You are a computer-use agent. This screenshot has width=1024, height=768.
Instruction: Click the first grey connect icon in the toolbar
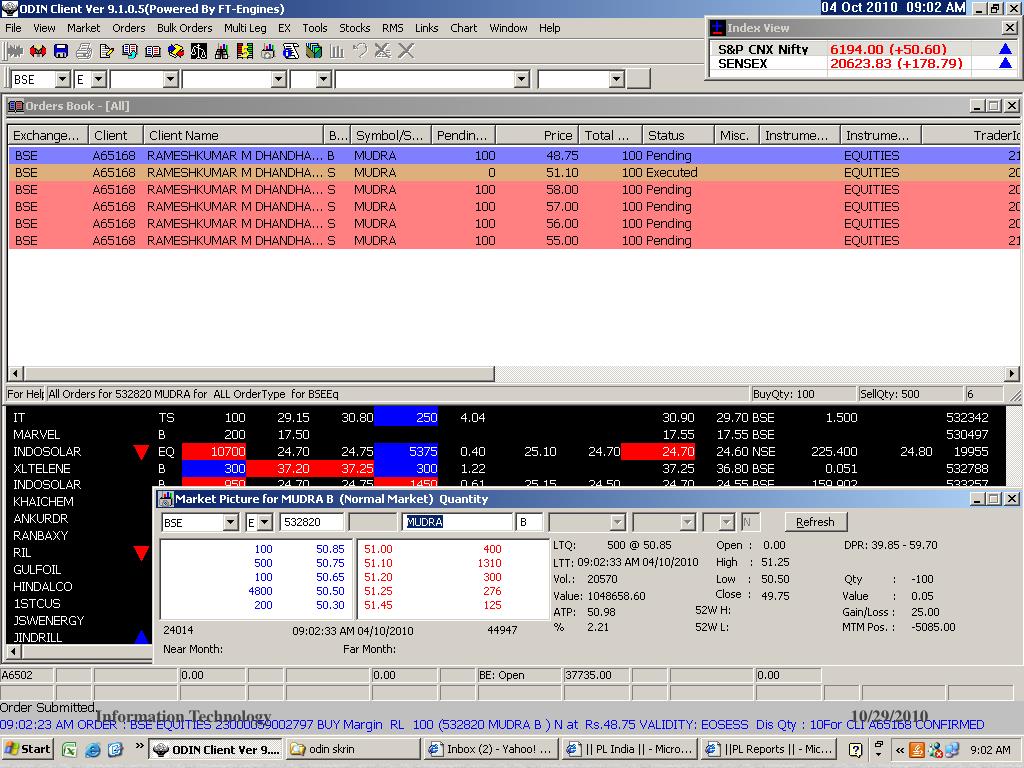(15, 51)
